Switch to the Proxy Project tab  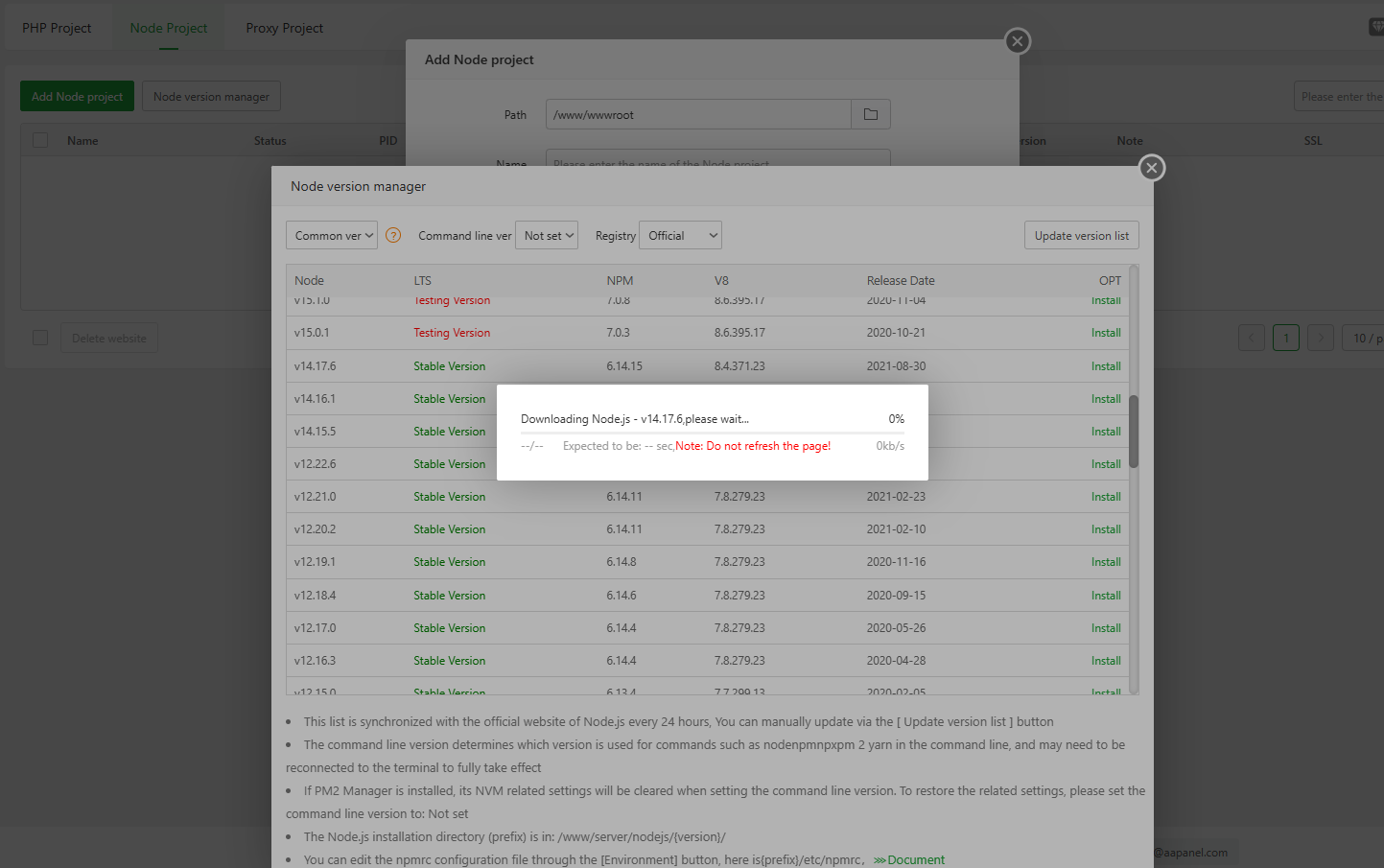[285, 28]
